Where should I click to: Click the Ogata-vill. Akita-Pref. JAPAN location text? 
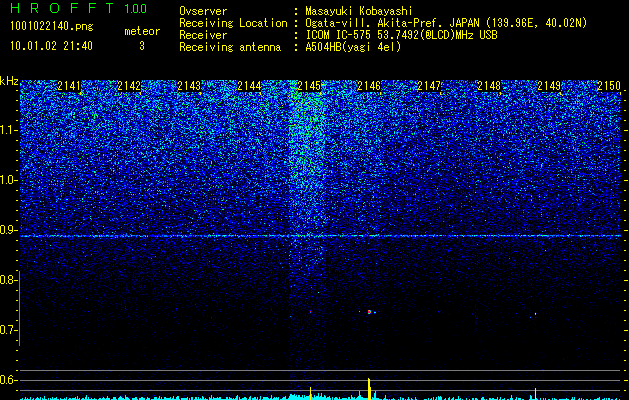tap(446, 23)
